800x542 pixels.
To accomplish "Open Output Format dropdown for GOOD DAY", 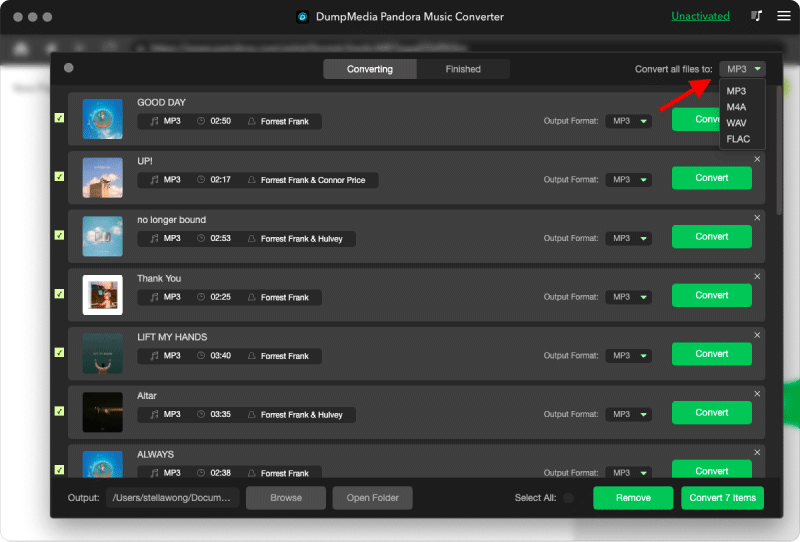I will coord(629,121).
